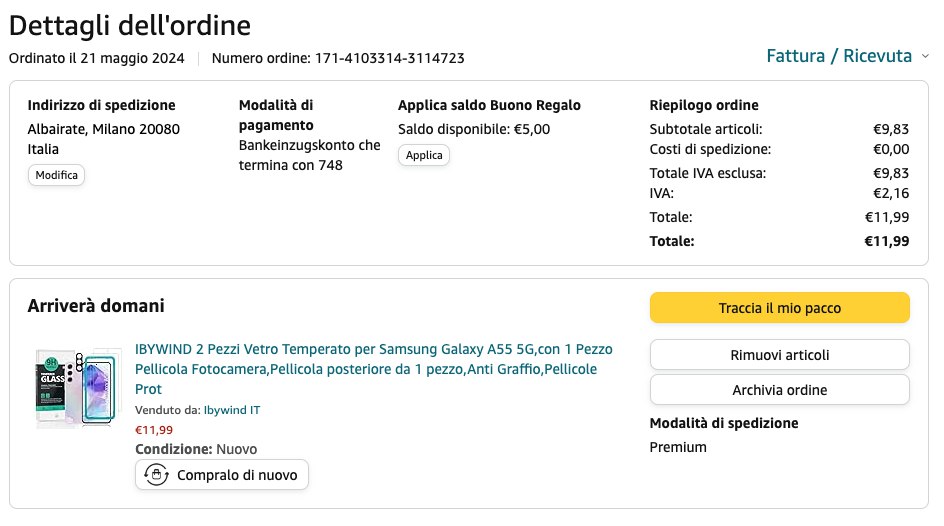Click the order number 171-4103314-3114723
This screenshot has width=944, height=526.
pyautogui.click(x=389, y=58)
